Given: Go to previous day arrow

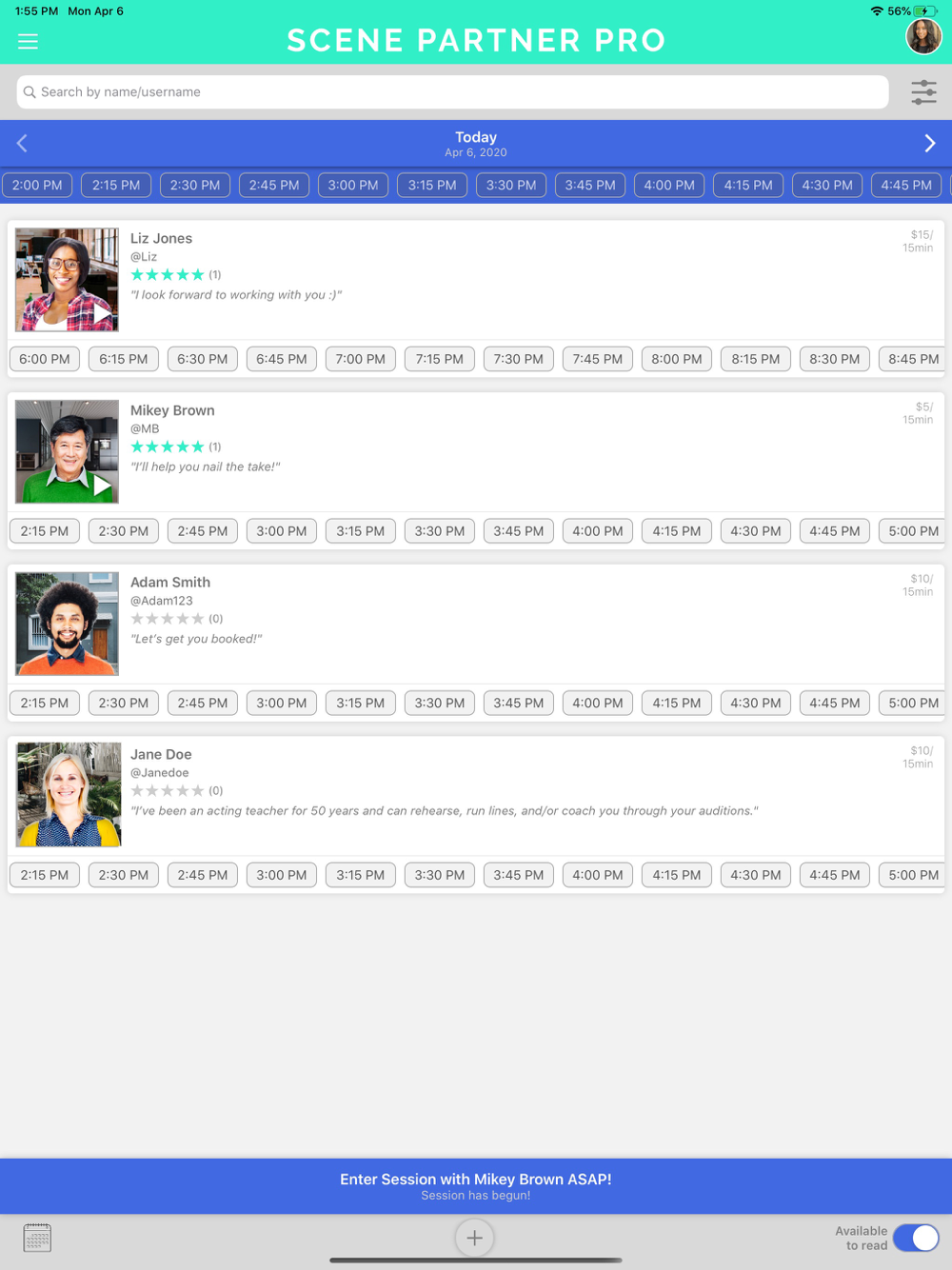Looking at the screenshot, I should tap(22, 144).
